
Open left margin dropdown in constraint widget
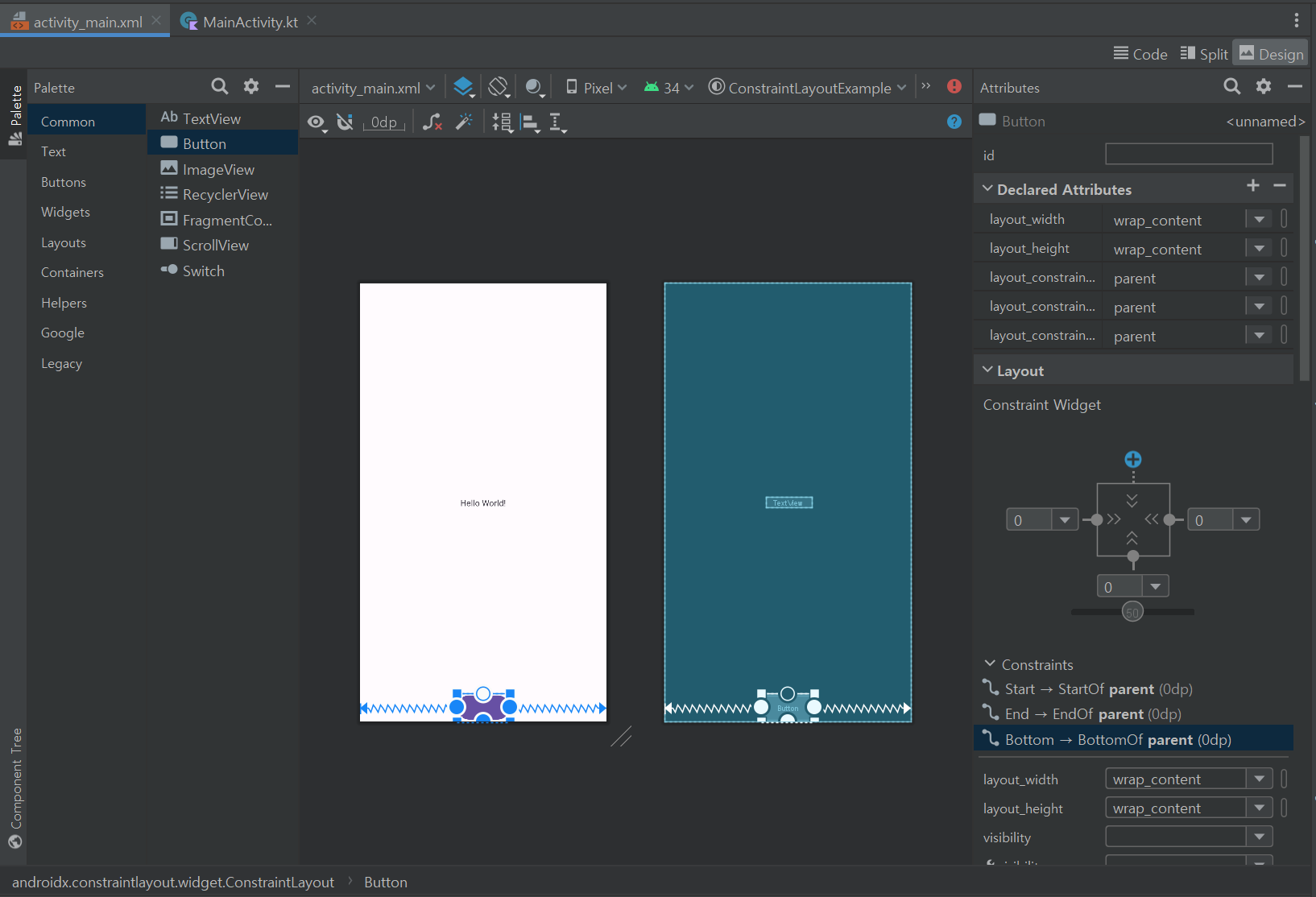click(x=1065, y=519)
